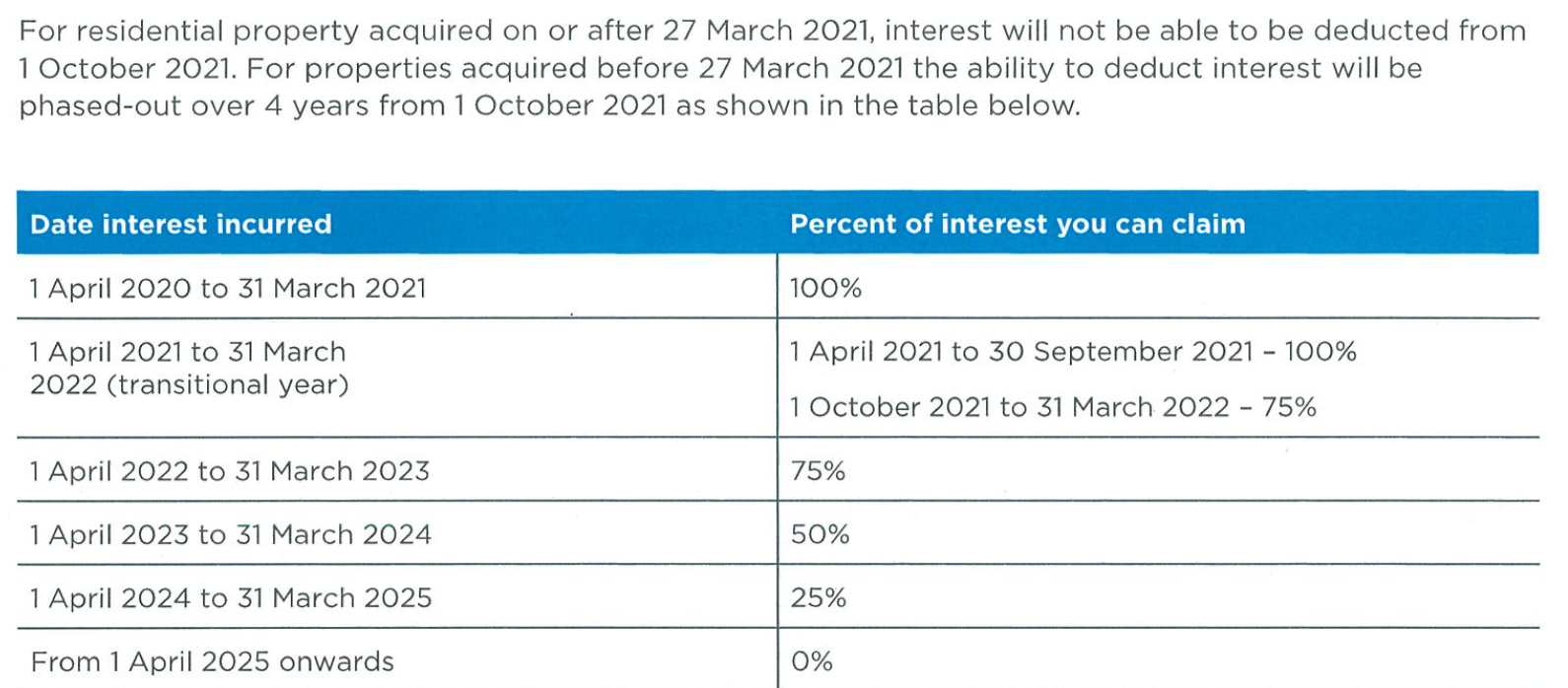Click the 50% value cell
Image resolution: width=1568 pixels, height=688 pixels.
pos(1158,533)
